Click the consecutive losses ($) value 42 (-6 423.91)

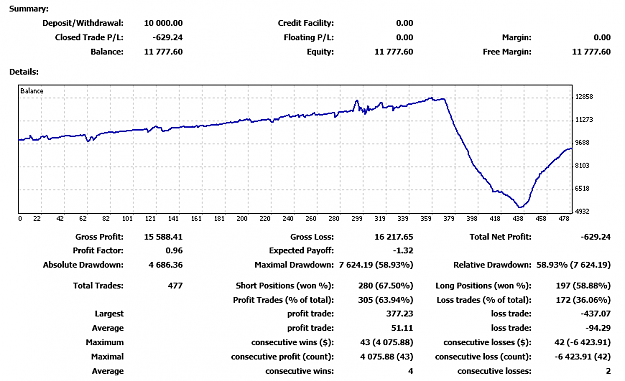(x=582, y=343)
